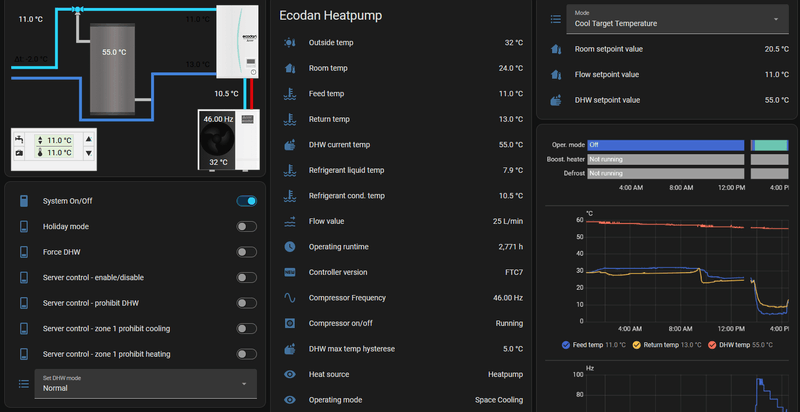Click the System On/Off remote icon
Image resolution: width=800 pixels, height=412 pixels.
pyautogui.click(x=23, y=201)
